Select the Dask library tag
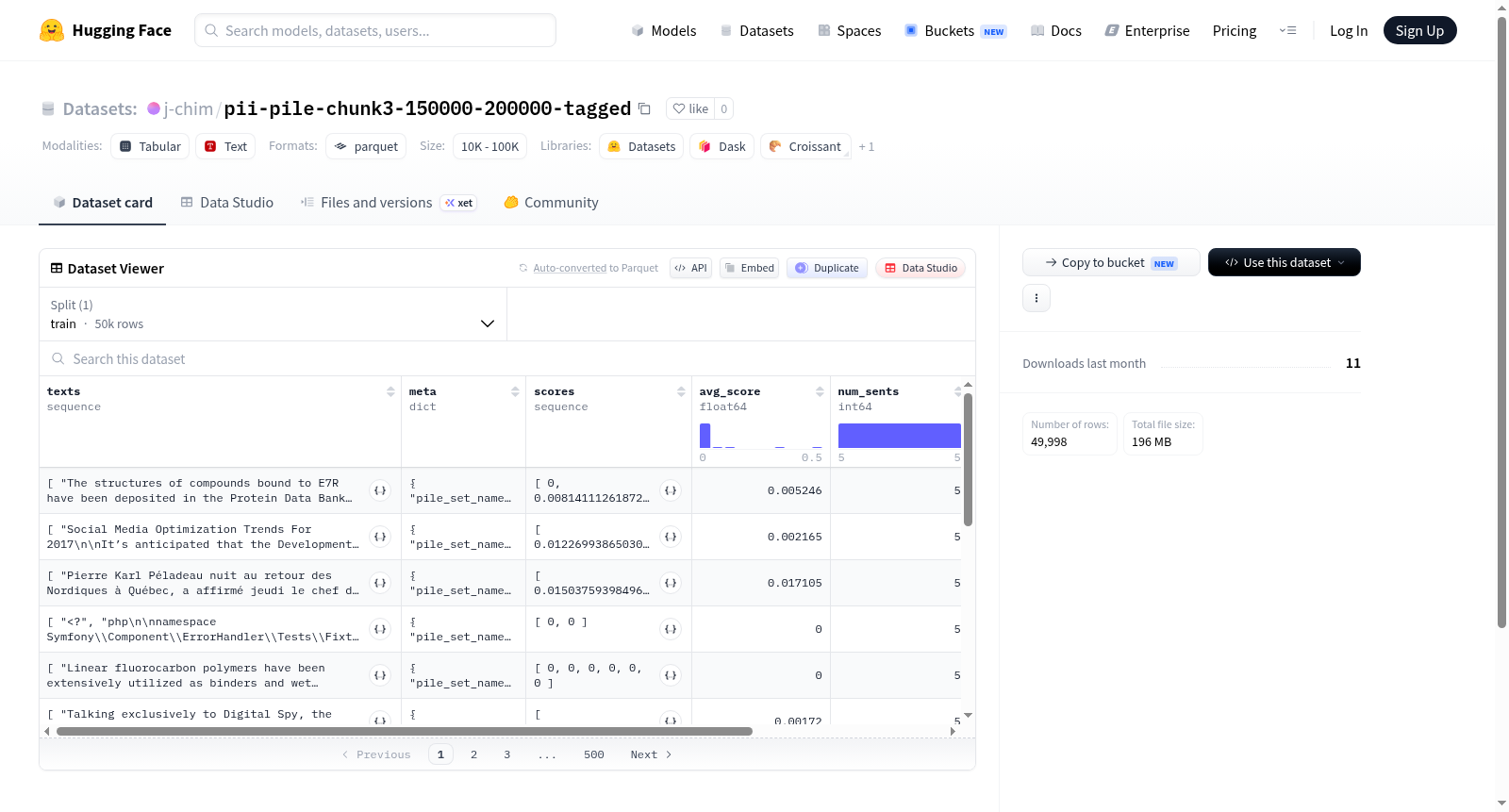The image size is (1509, 812). tap(722, 146)
